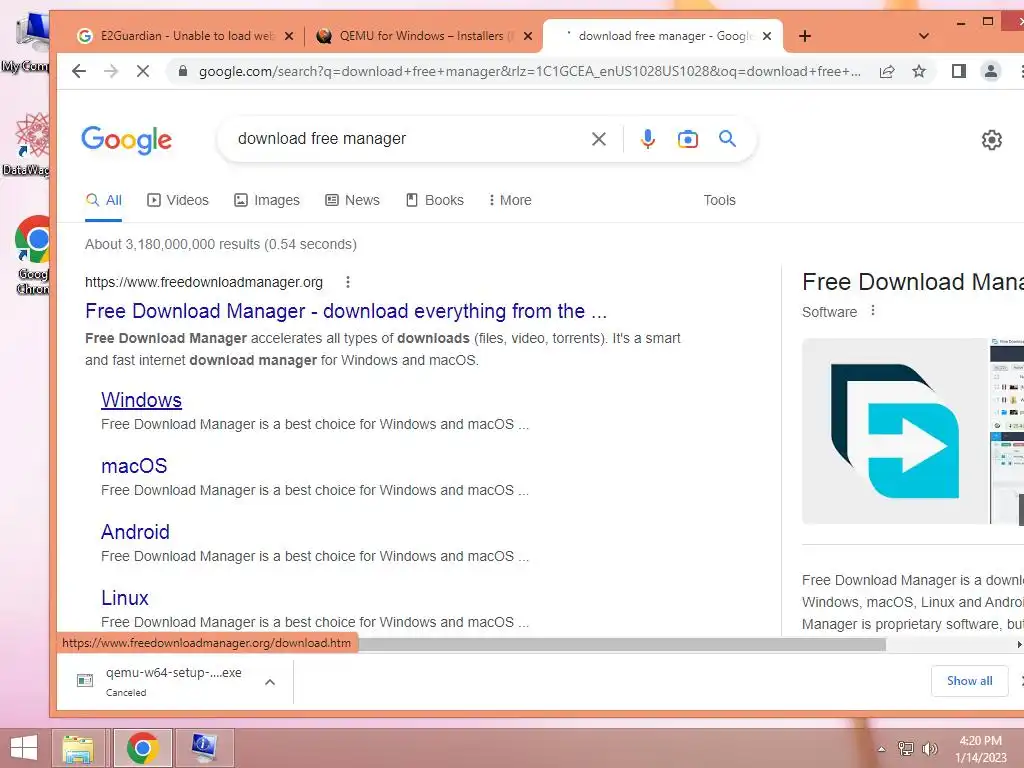Click the lock icon in address bar
The width and height of the screenshot is (1024, 768).
[x=184, y=71]
